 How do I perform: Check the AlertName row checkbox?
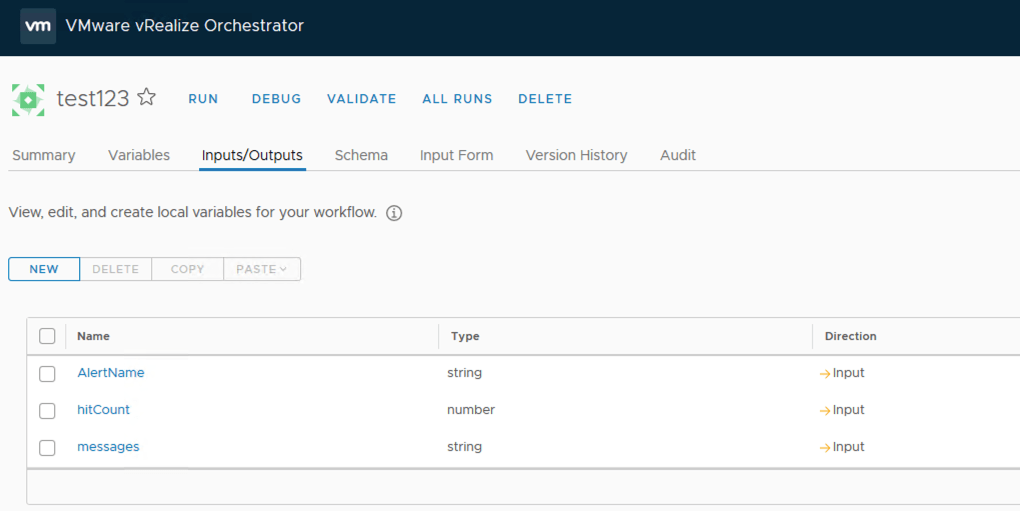(x=47, y=374)
